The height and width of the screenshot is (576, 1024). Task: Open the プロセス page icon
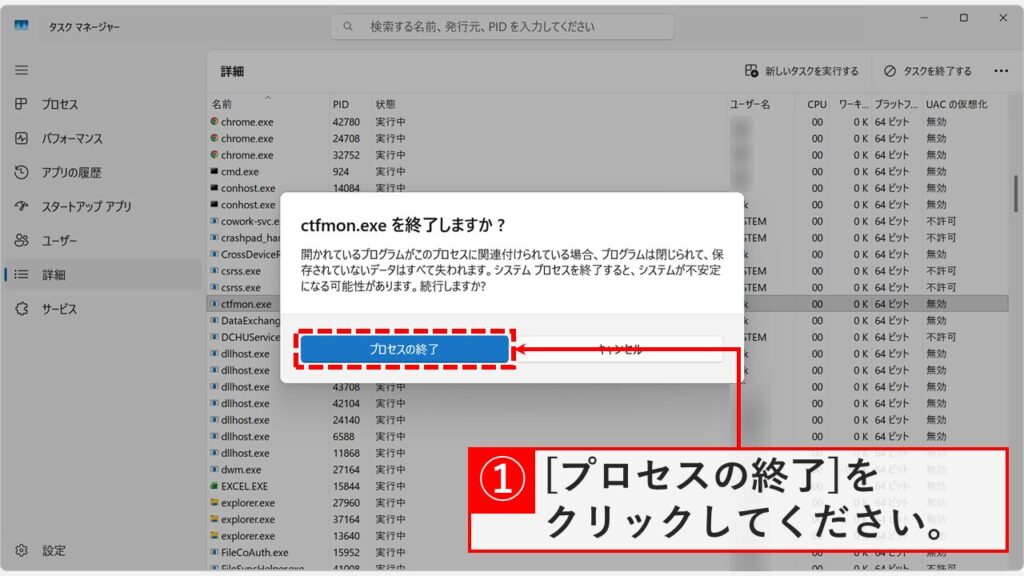coord(22,104)
